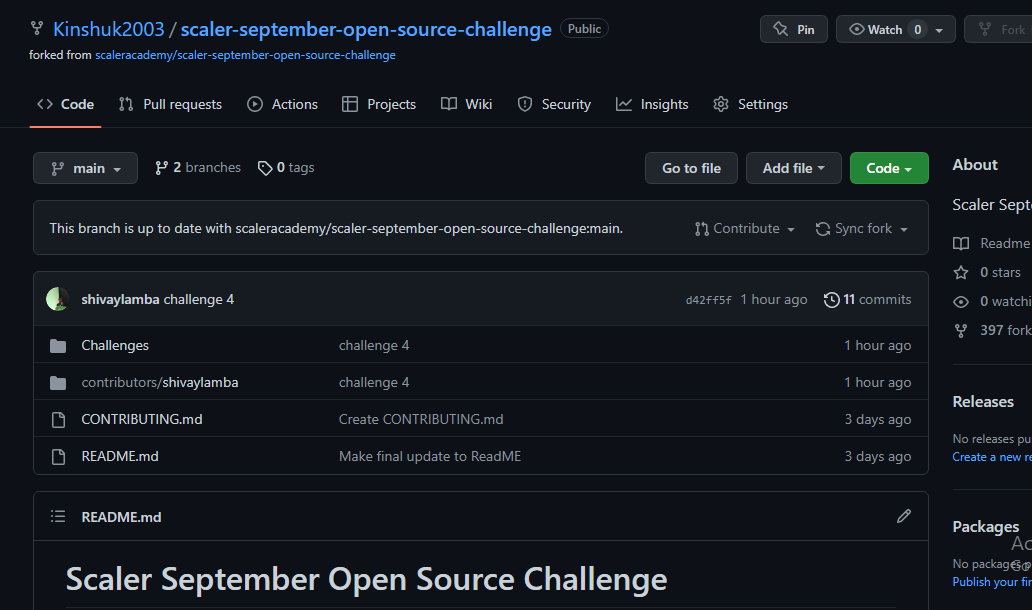
Task: Open README.md in the file list
Action: (x=120, y=456)
